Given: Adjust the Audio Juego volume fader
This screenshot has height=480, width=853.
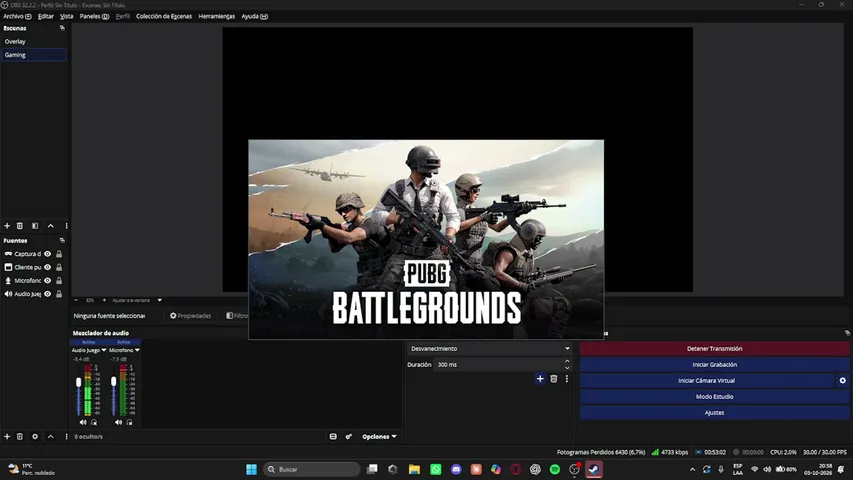Looking at the screenshot, I should pyautogui.click(x=78, y=383).
